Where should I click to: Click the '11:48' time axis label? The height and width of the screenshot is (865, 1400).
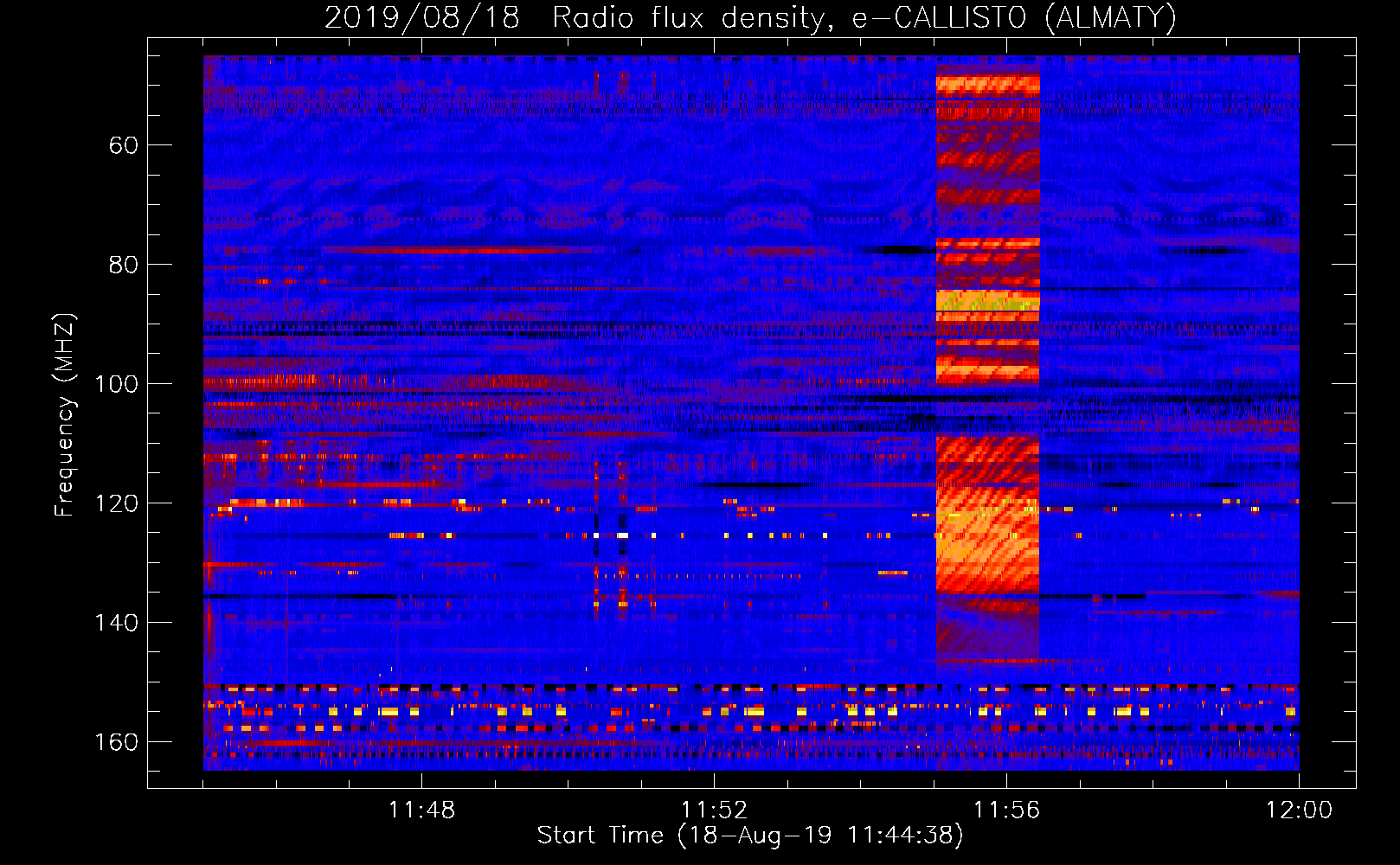[421, 811]
